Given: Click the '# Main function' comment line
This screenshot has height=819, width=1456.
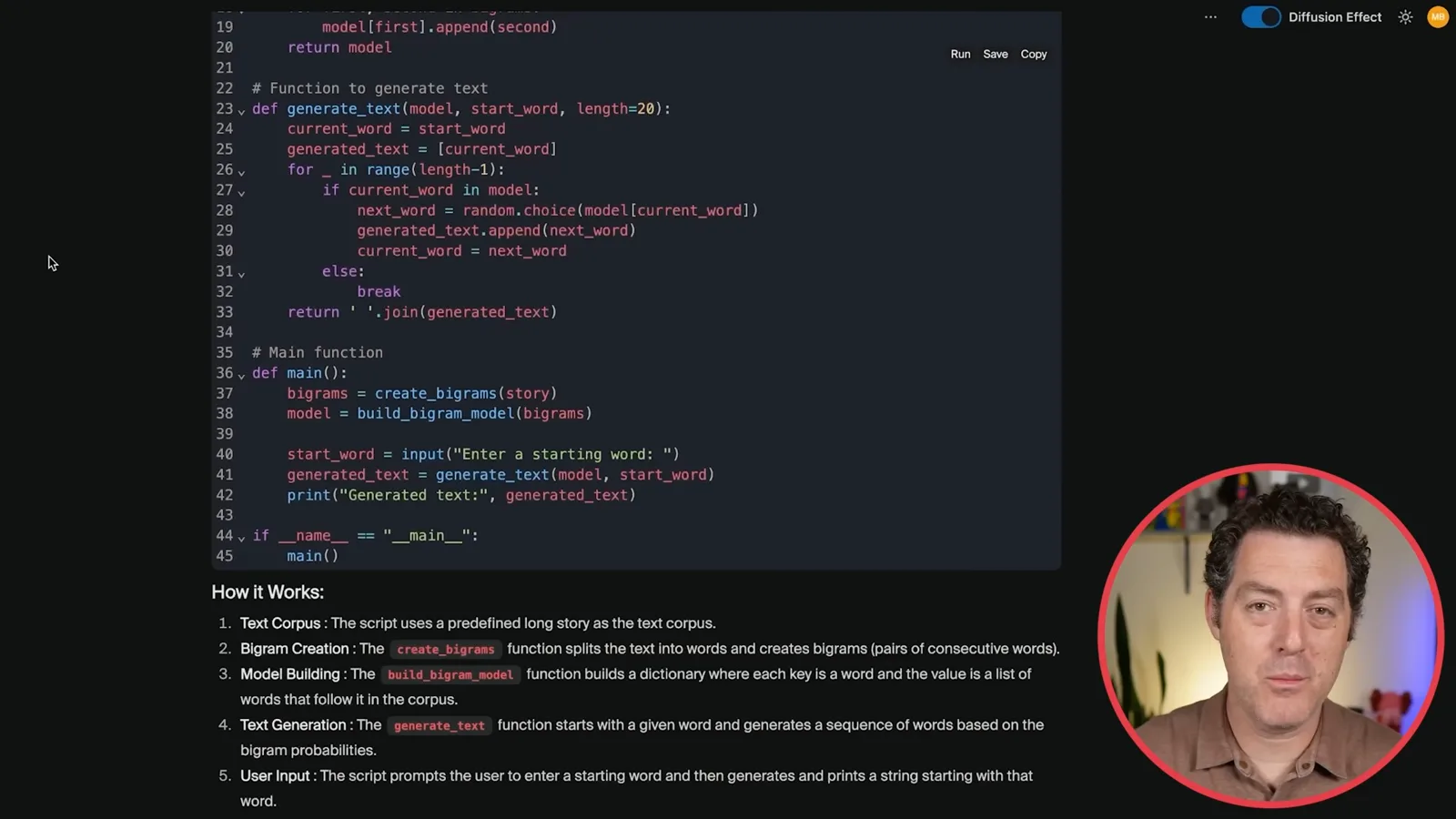Looking at the screenshot, I should pyautogui.click(x=318, y=352).
